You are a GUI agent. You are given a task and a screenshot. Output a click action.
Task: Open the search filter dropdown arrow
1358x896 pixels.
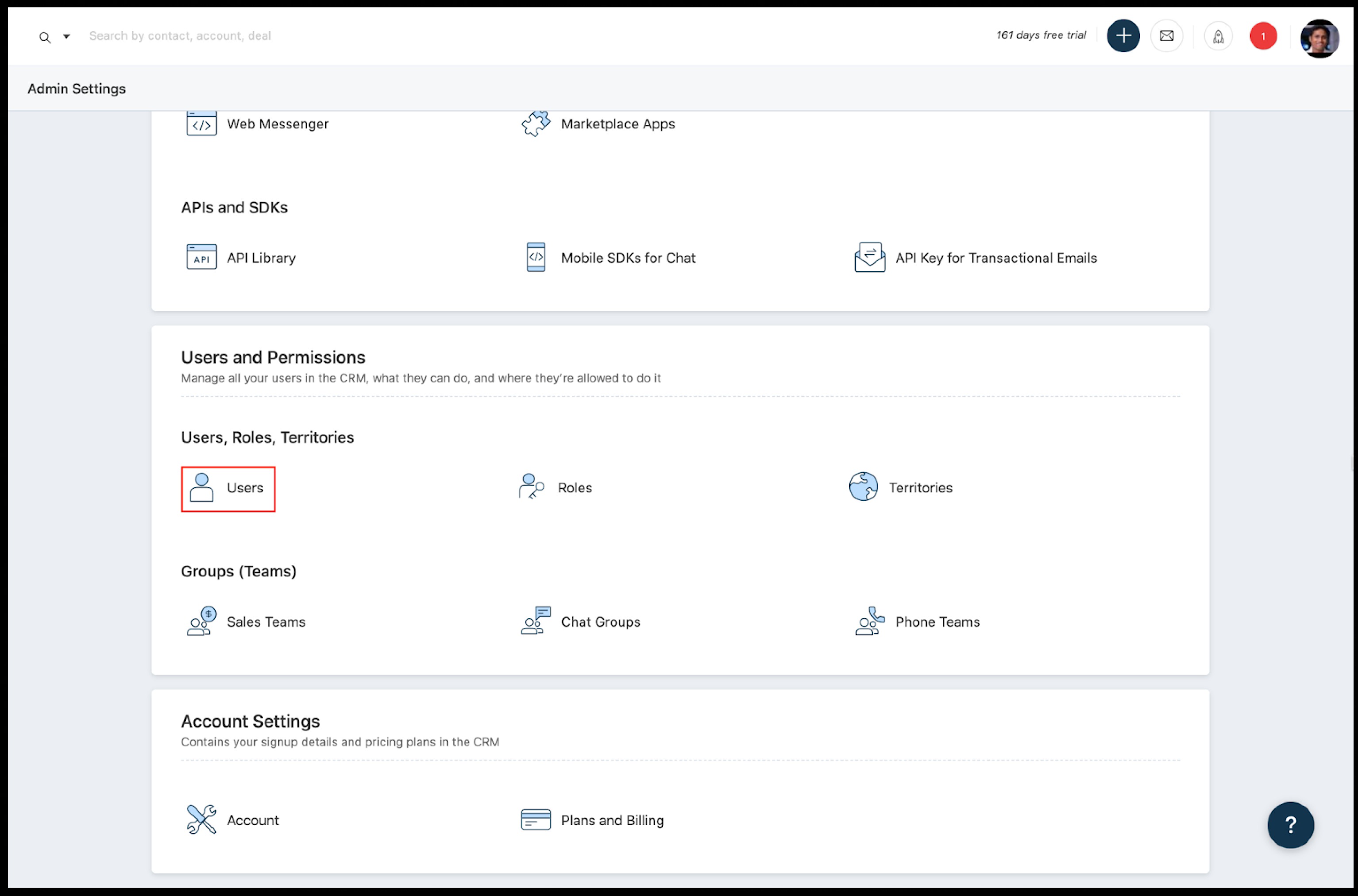pos(66,37)
